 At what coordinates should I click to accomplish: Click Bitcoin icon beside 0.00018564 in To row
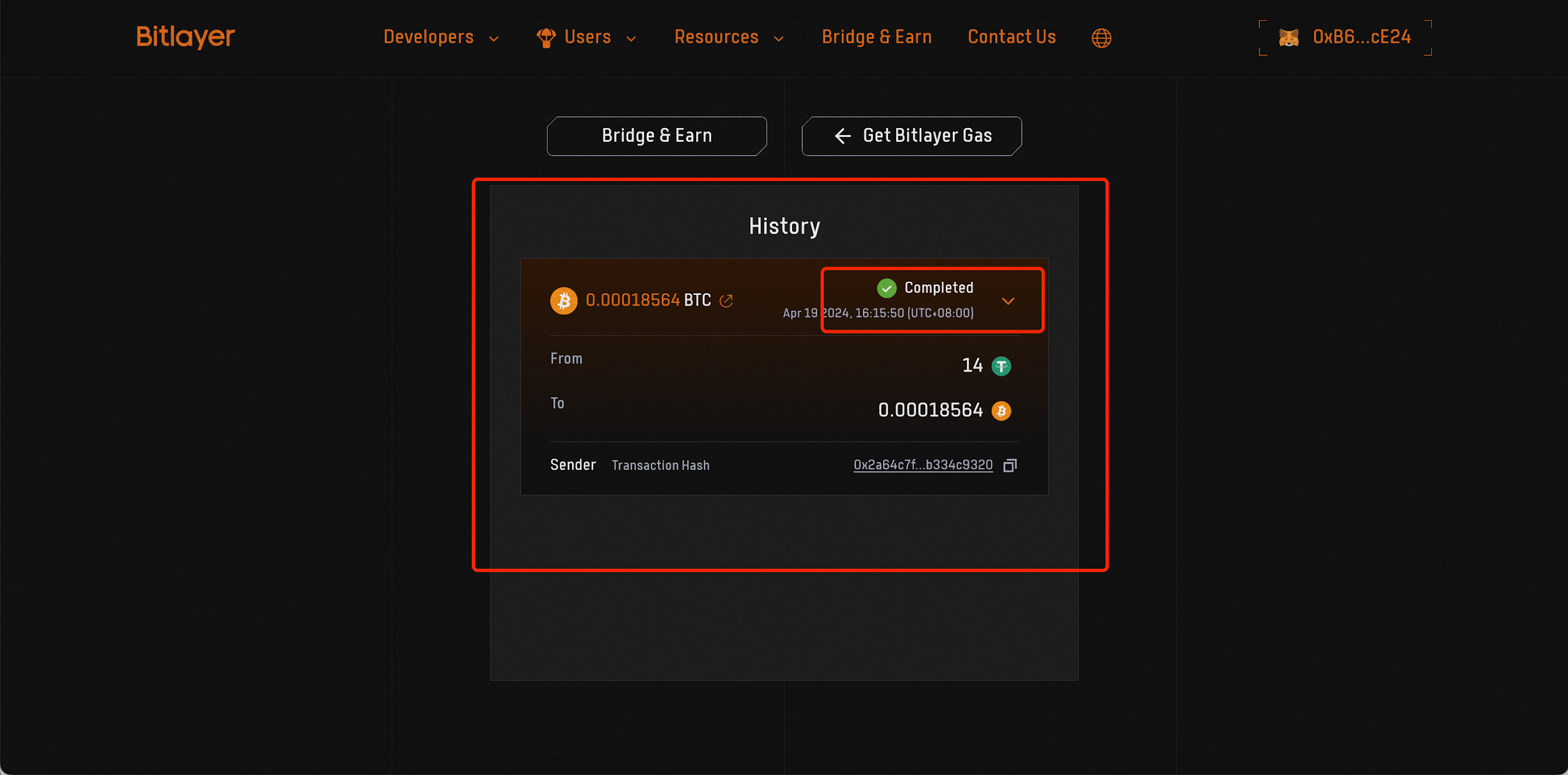tap(1001, 410)
